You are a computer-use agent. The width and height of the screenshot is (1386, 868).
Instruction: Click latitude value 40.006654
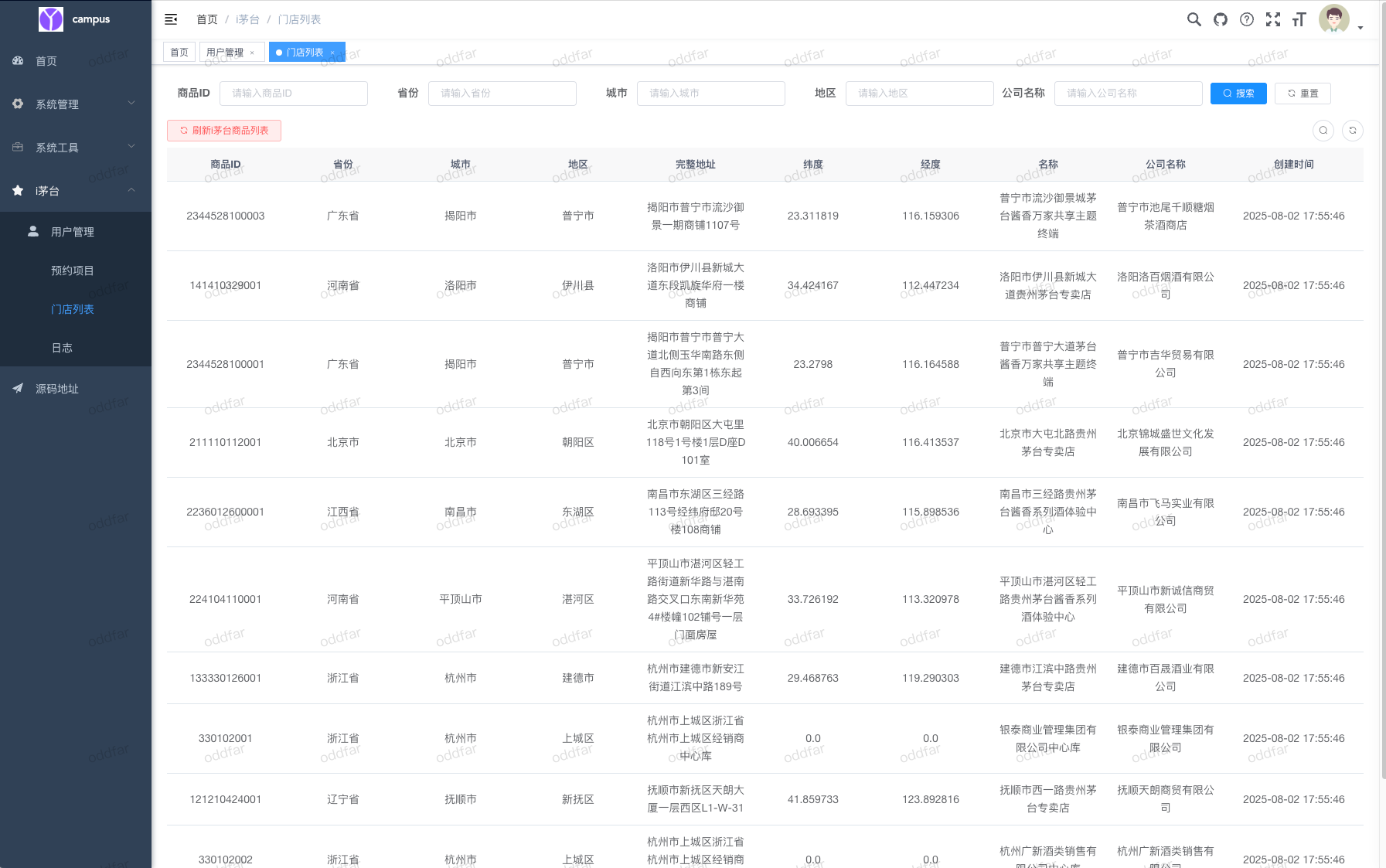(x=813, y=442)
